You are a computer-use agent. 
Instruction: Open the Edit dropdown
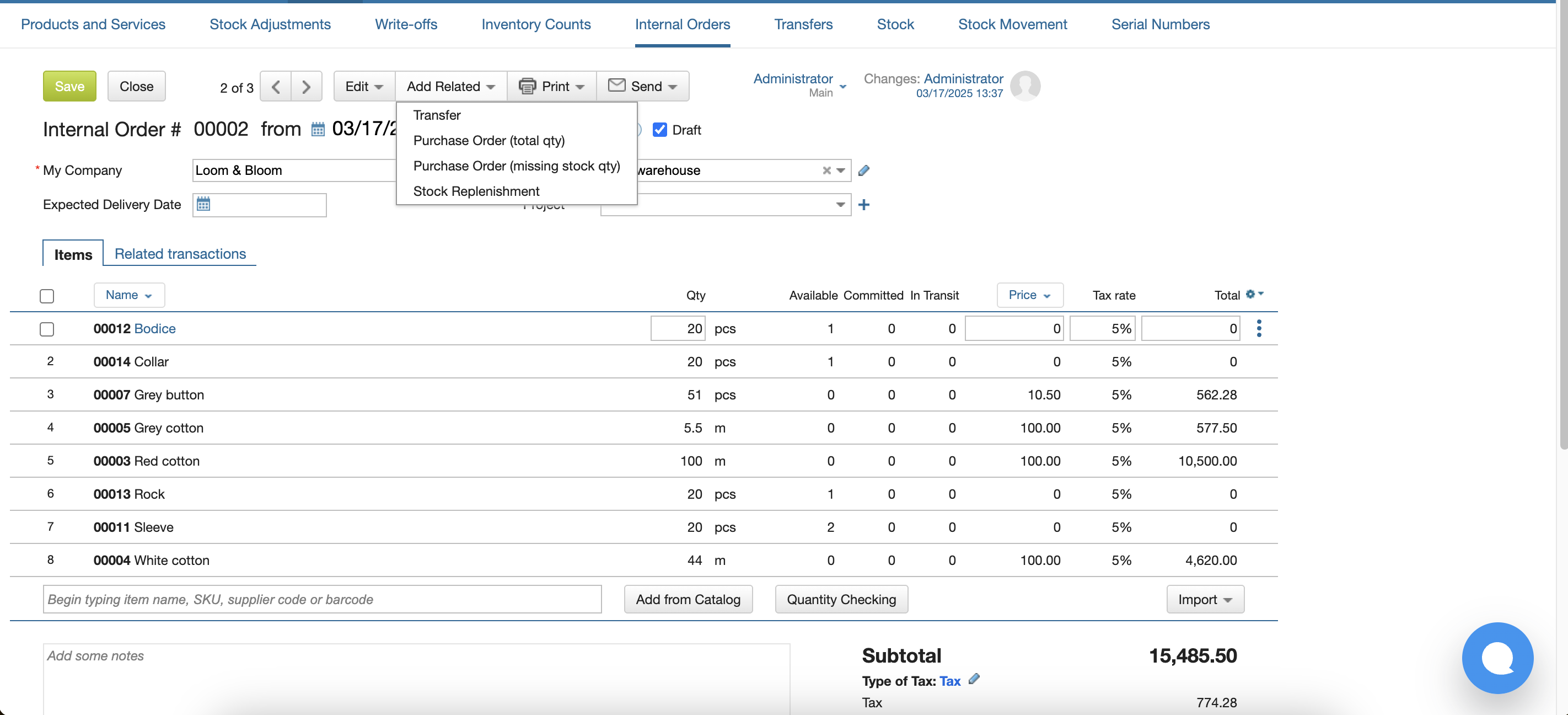[364, 87]
